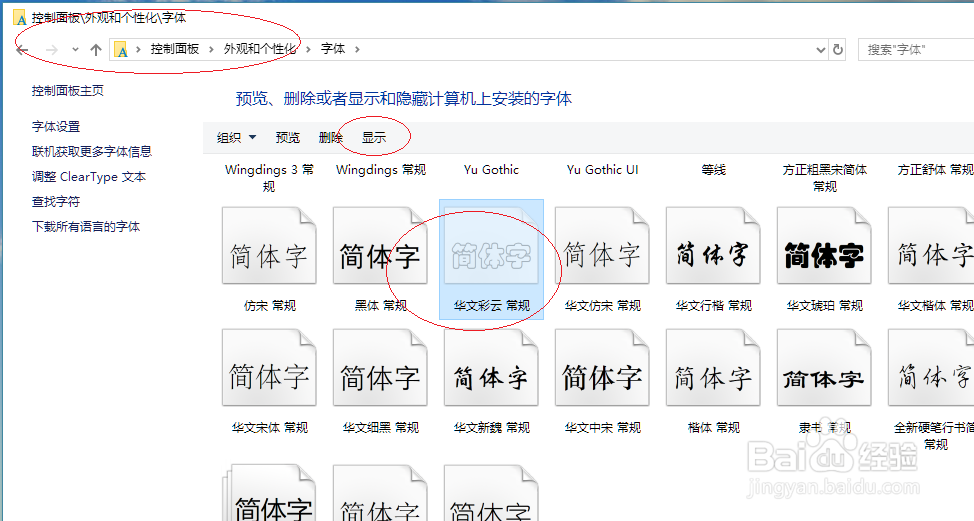This screenshot has height=521, width=974.
Task: Select 等线 font label
Action: [x=713, y=170]
